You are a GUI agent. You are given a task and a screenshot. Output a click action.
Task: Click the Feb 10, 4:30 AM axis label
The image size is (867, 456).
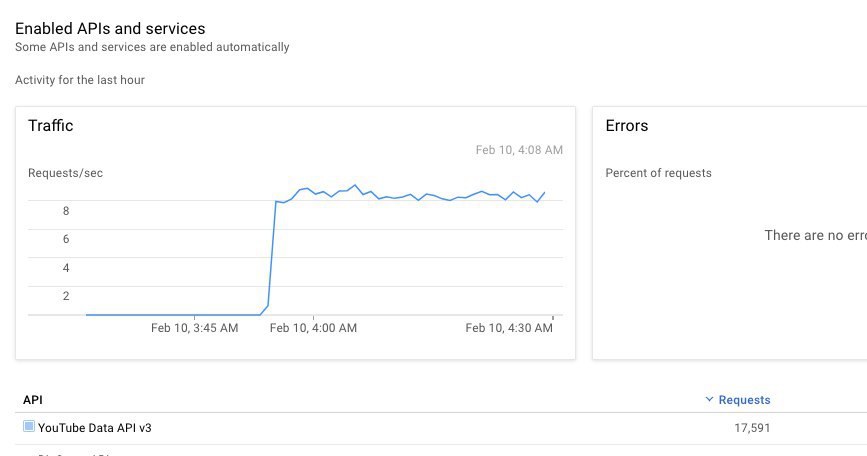(509, 328)
